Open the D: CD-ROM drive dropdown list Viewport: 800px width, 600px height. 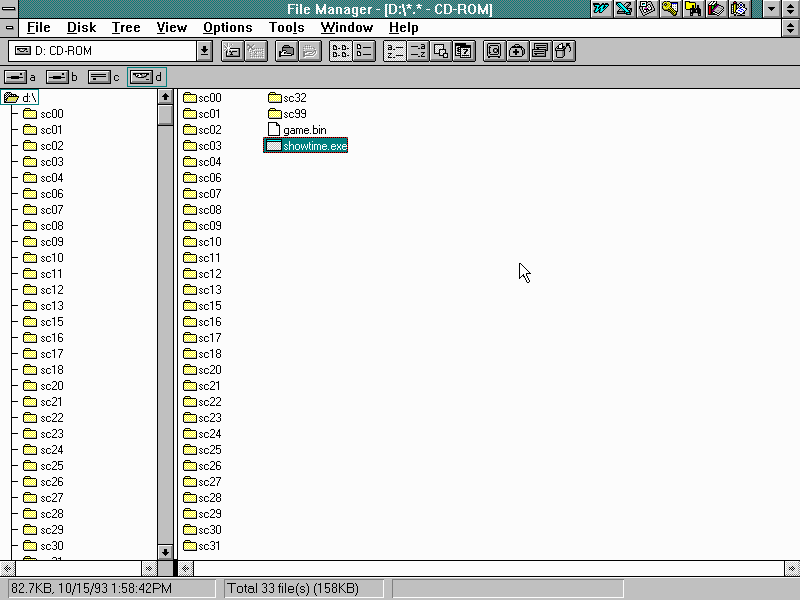coord(204,51)
